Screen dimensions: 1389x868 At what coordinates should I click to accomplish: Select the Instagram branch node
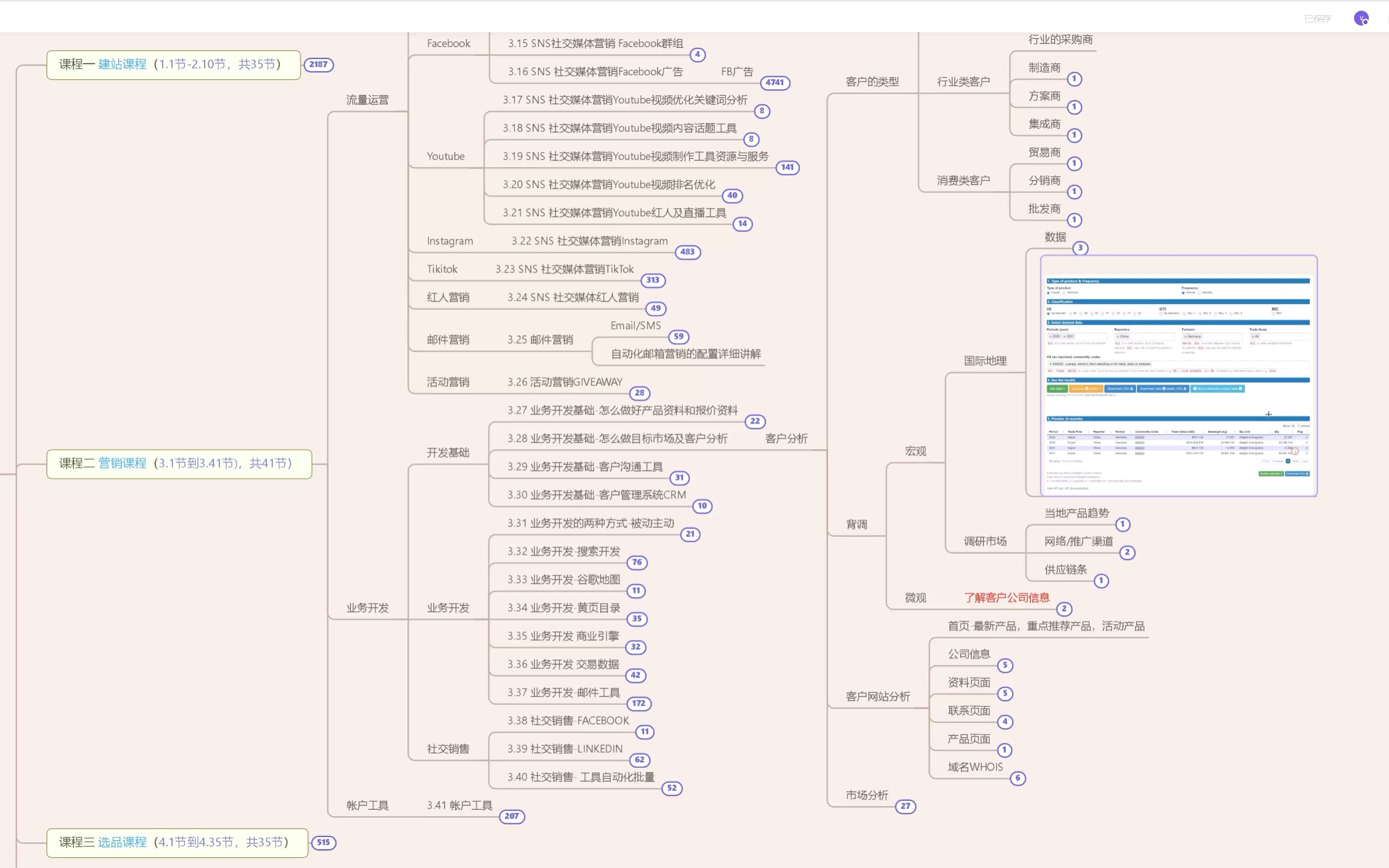[x=450, y=241]
